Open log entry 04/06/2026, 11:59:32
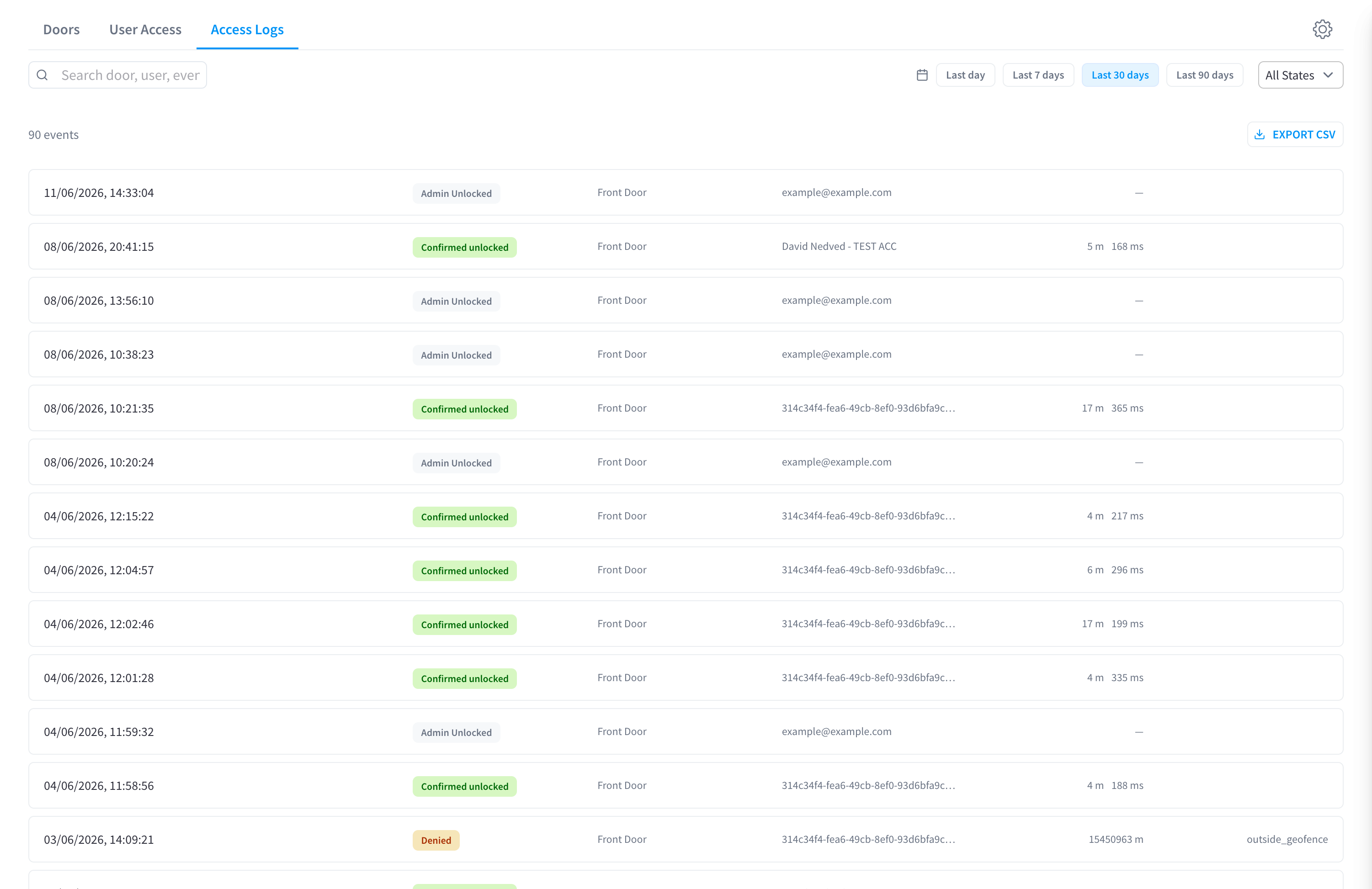 tap(686, 732)
